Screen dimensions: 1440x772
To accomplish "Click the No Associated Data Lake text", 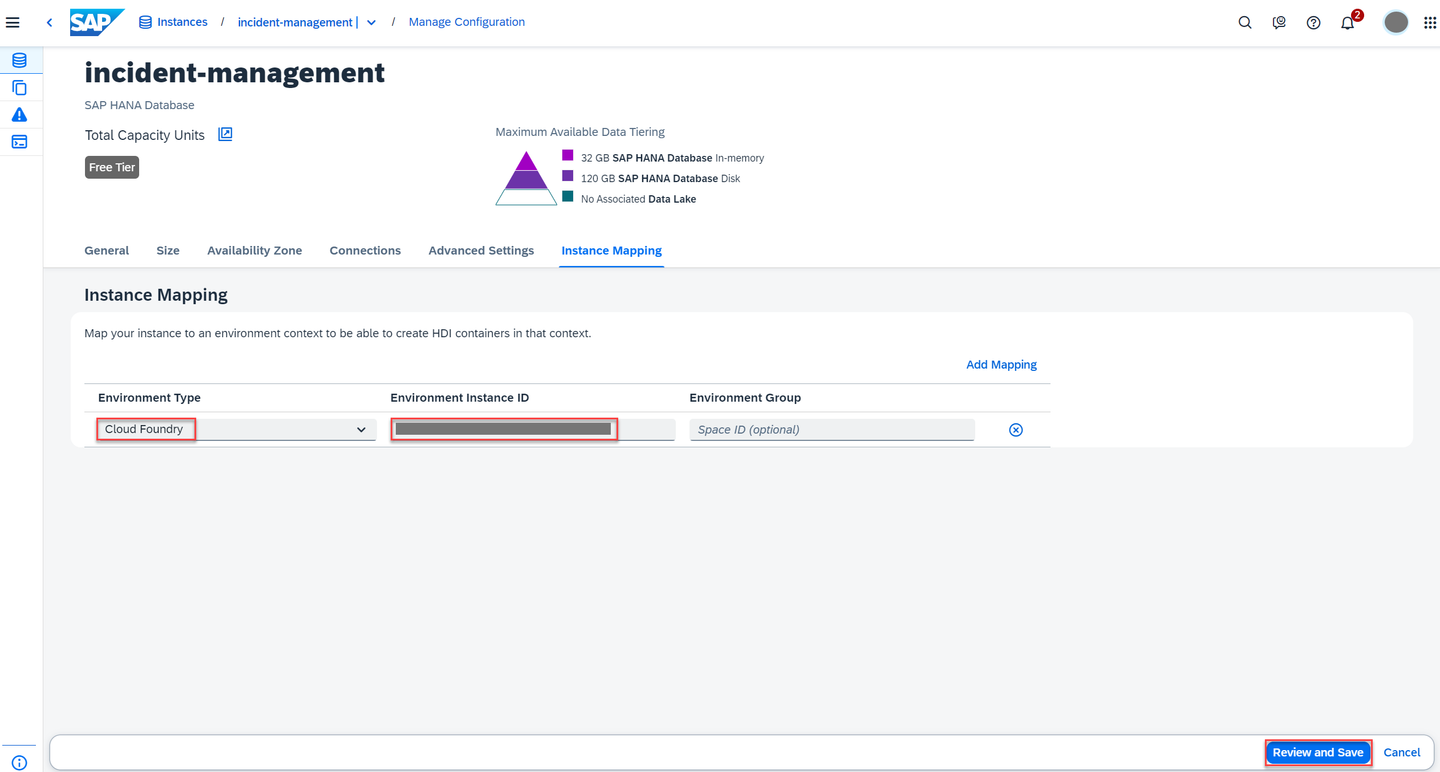I will pos(638,199).
